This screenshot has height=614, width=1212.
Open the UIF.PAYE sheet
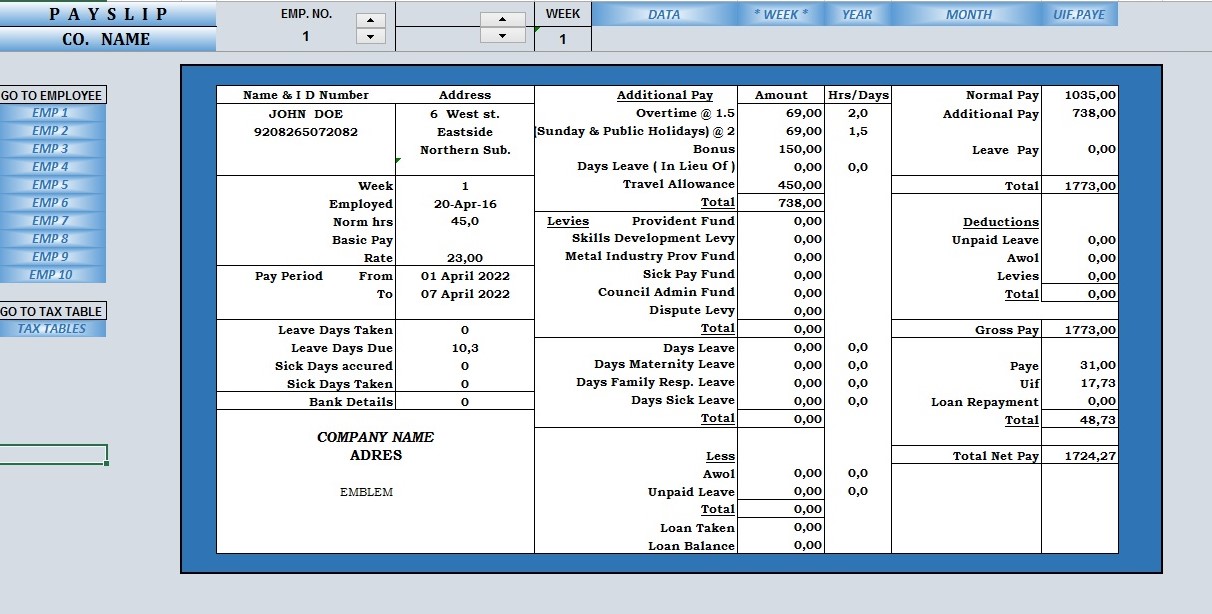(x=1080, y=14)
